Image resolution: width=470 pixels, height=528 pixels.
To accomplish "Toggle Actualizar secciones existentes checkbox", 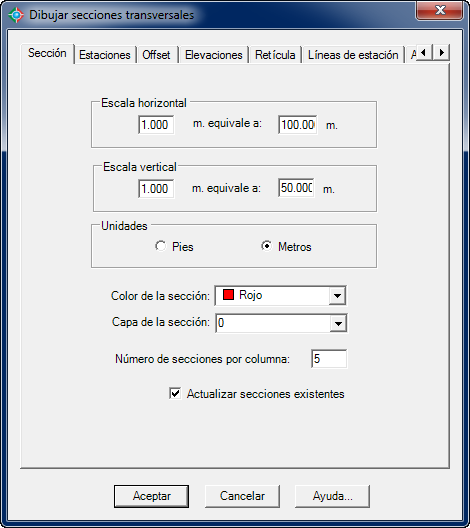I will tap(175, 393).
